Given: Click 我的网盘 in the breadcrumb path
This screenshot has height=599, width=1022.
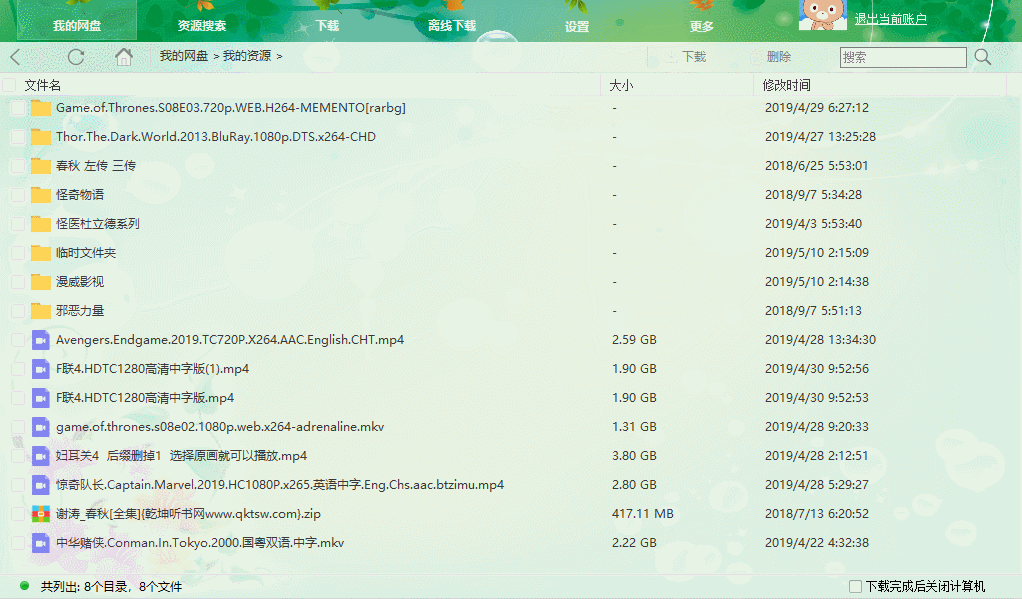Looking at the screenshot, I should point(184,56).
